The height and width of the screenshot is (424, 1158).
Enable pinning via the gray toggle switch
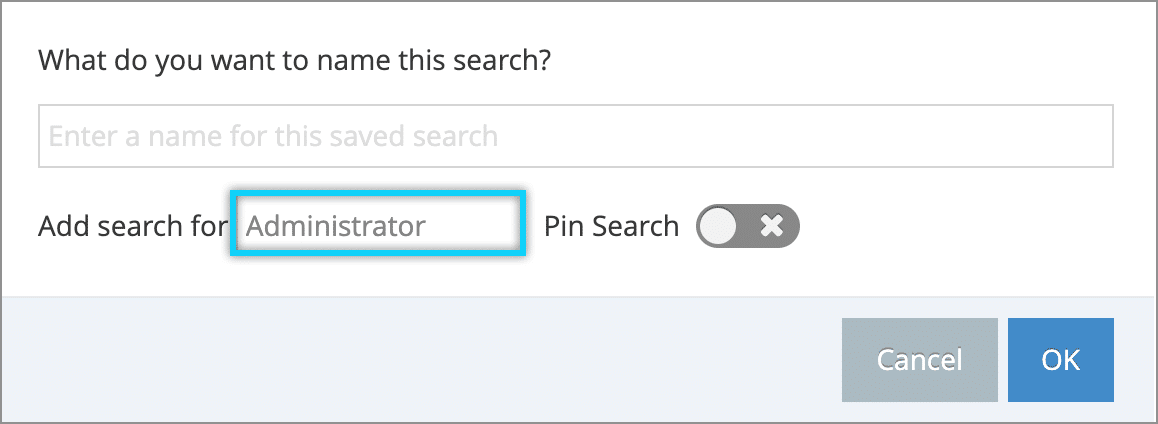(x=747, y=226)
